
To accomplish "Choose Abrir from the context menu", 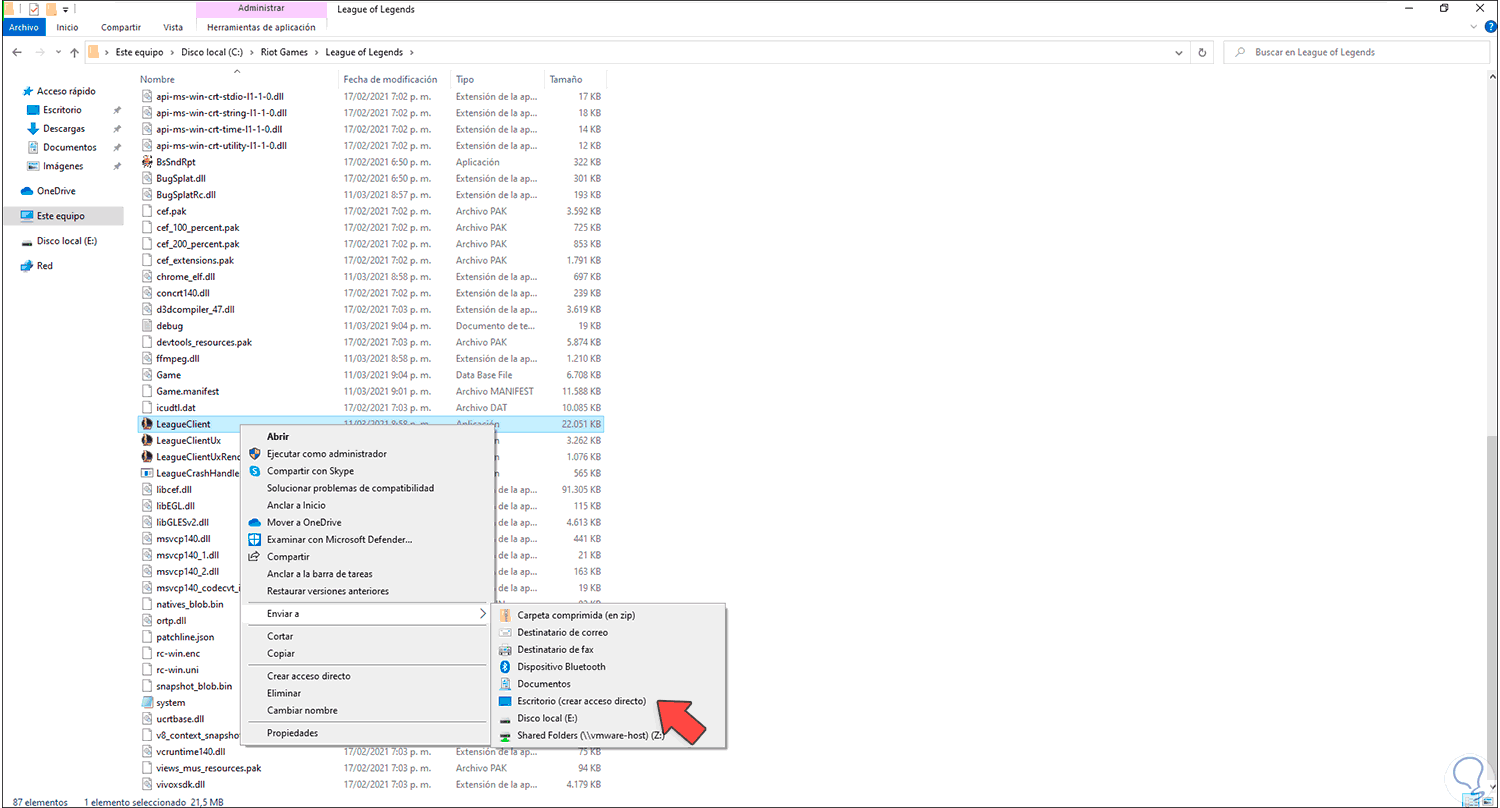I will (278, 436).
